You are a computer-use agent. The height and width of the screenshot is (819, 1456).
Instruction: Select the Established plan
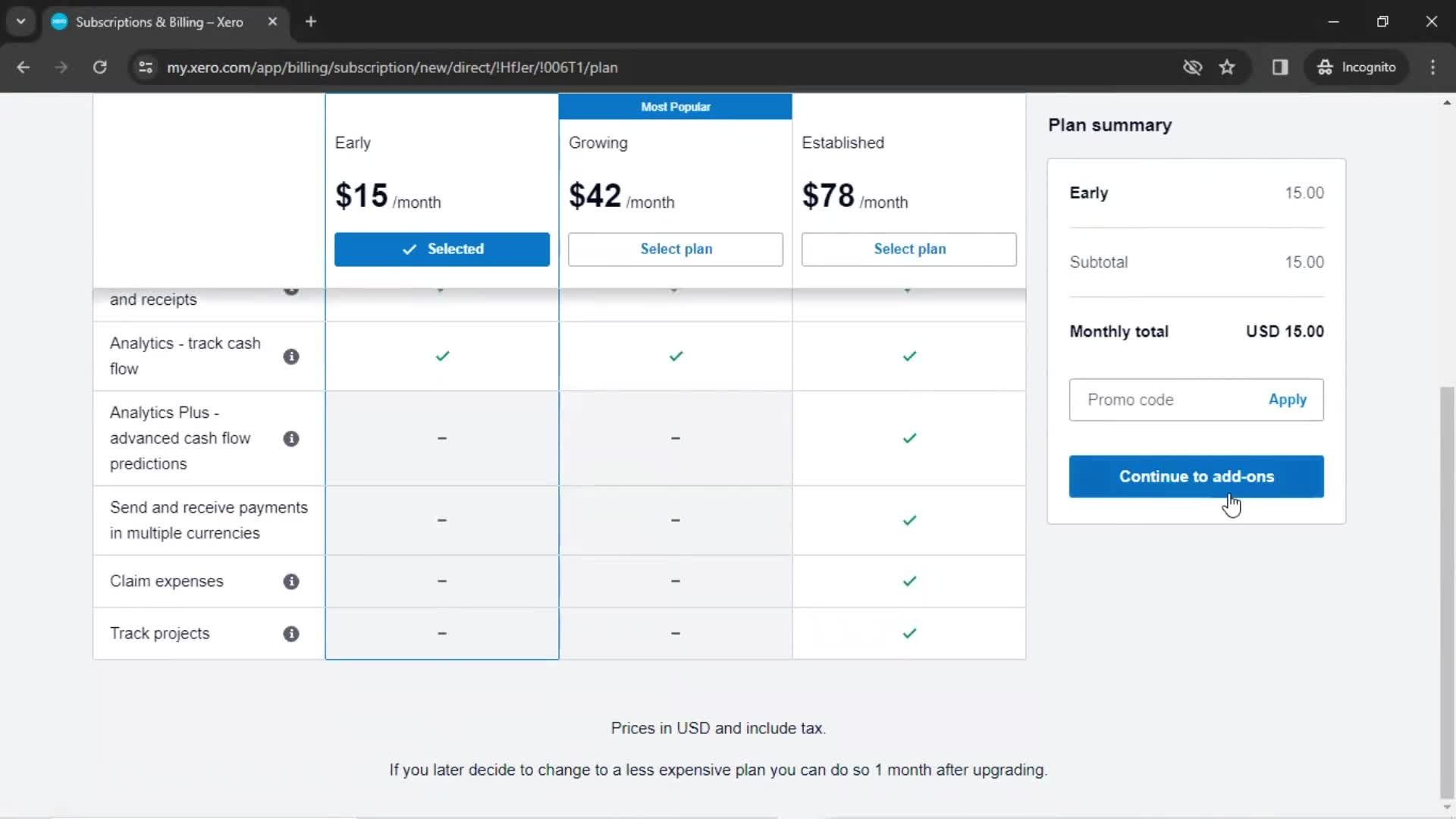(x=909, y=249)
